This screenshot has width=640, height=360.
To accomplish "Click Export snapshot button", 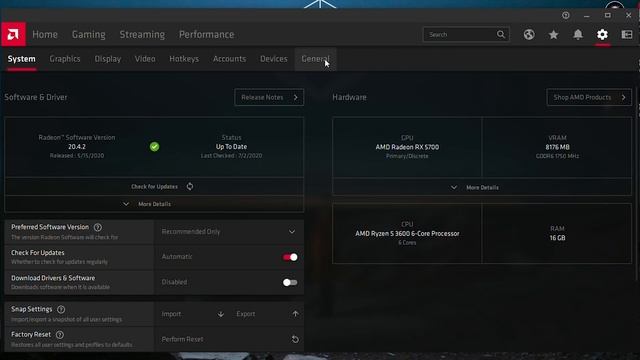I will click(x=266, y=314).
